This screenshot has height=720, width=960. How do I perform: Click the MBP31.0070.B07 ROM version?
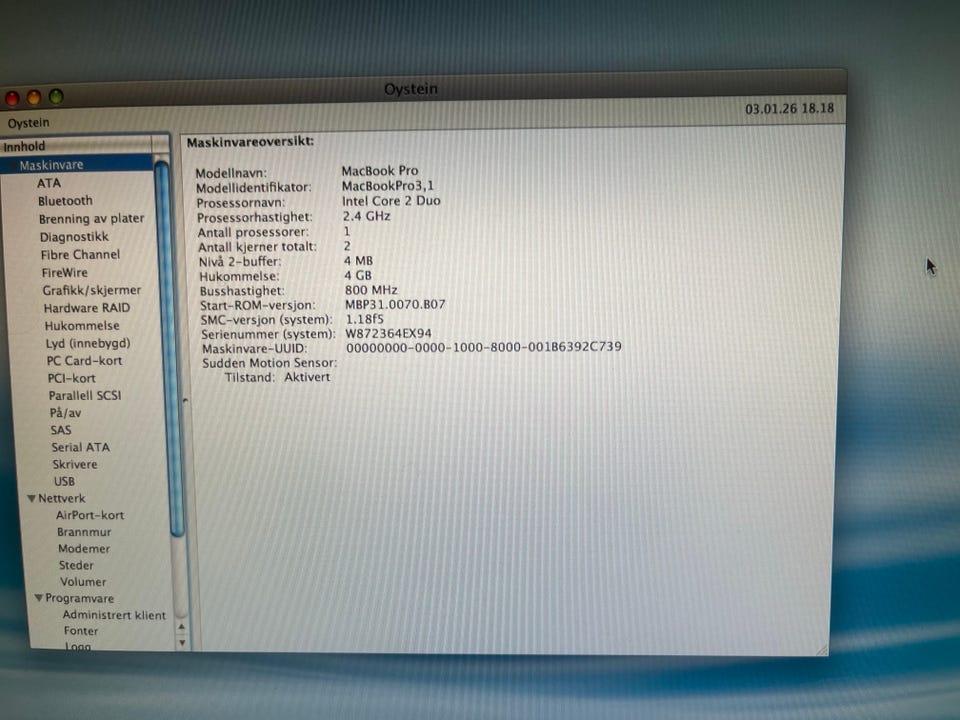tap(395, 304)
